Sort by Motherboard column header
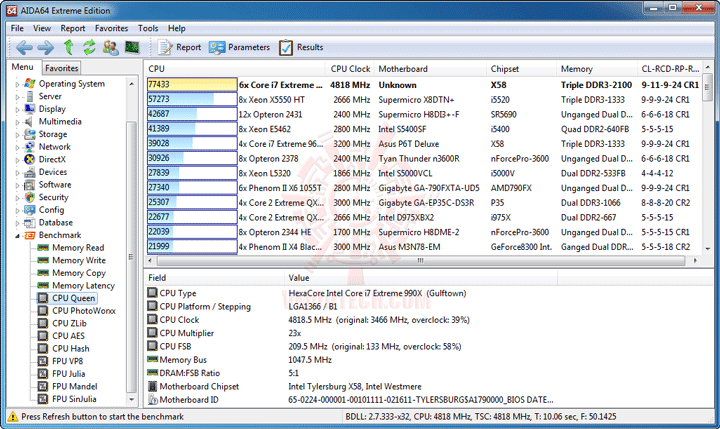Image resolution: width=720 pixels, height=429 pixels. (430, 69)
